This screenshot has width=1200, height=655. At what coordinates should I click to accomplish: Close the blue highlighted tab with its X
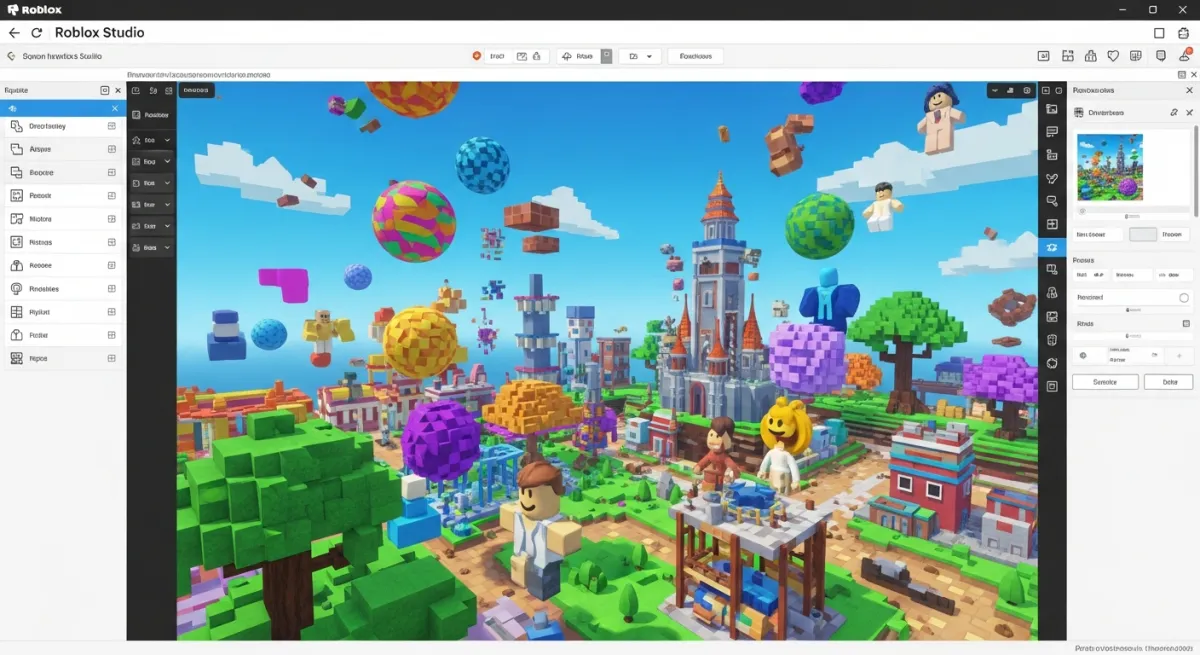click(114, 108)
